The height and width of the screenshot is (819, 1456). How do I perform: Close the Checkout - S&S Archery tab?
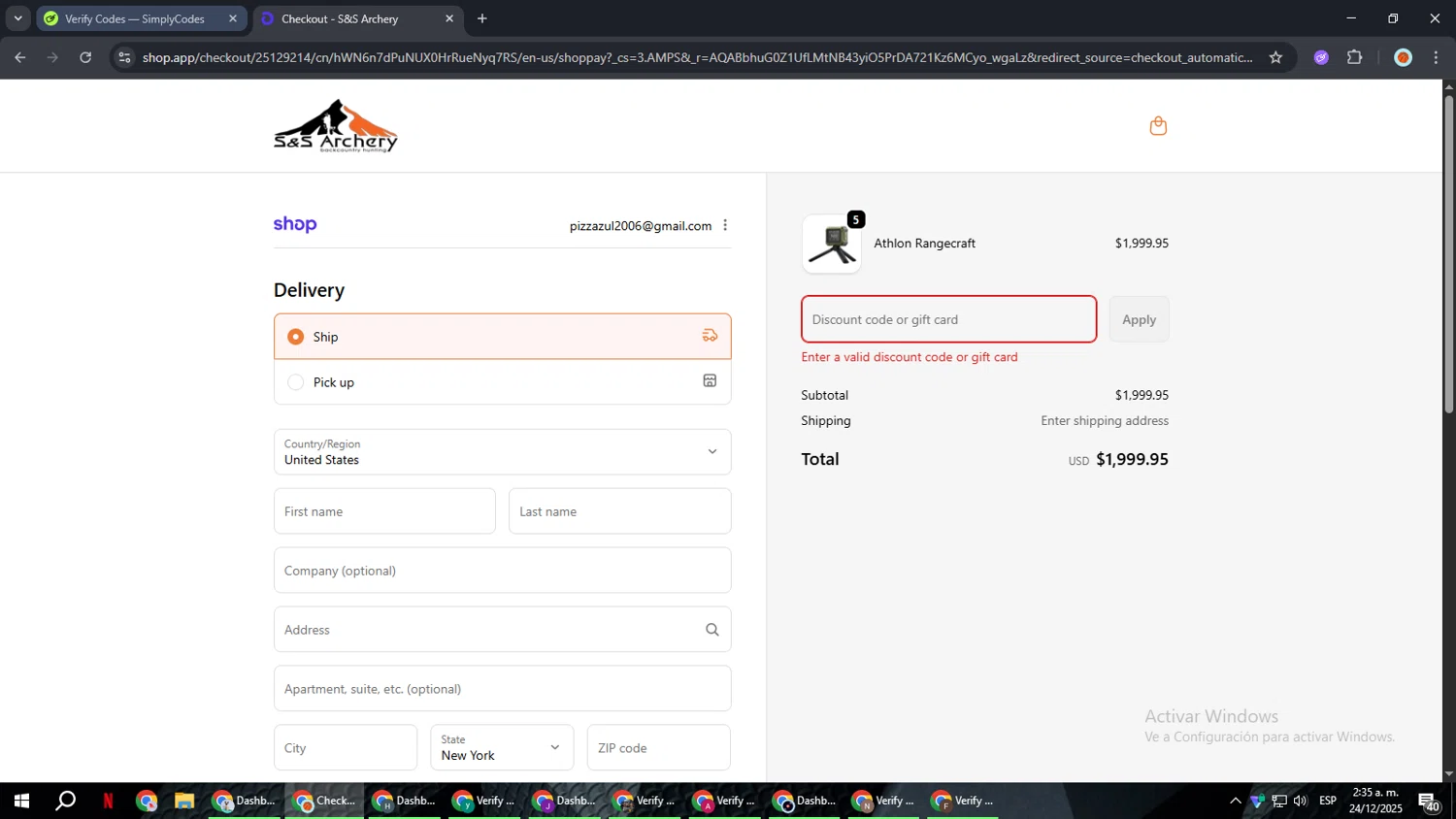click(449, 18)
